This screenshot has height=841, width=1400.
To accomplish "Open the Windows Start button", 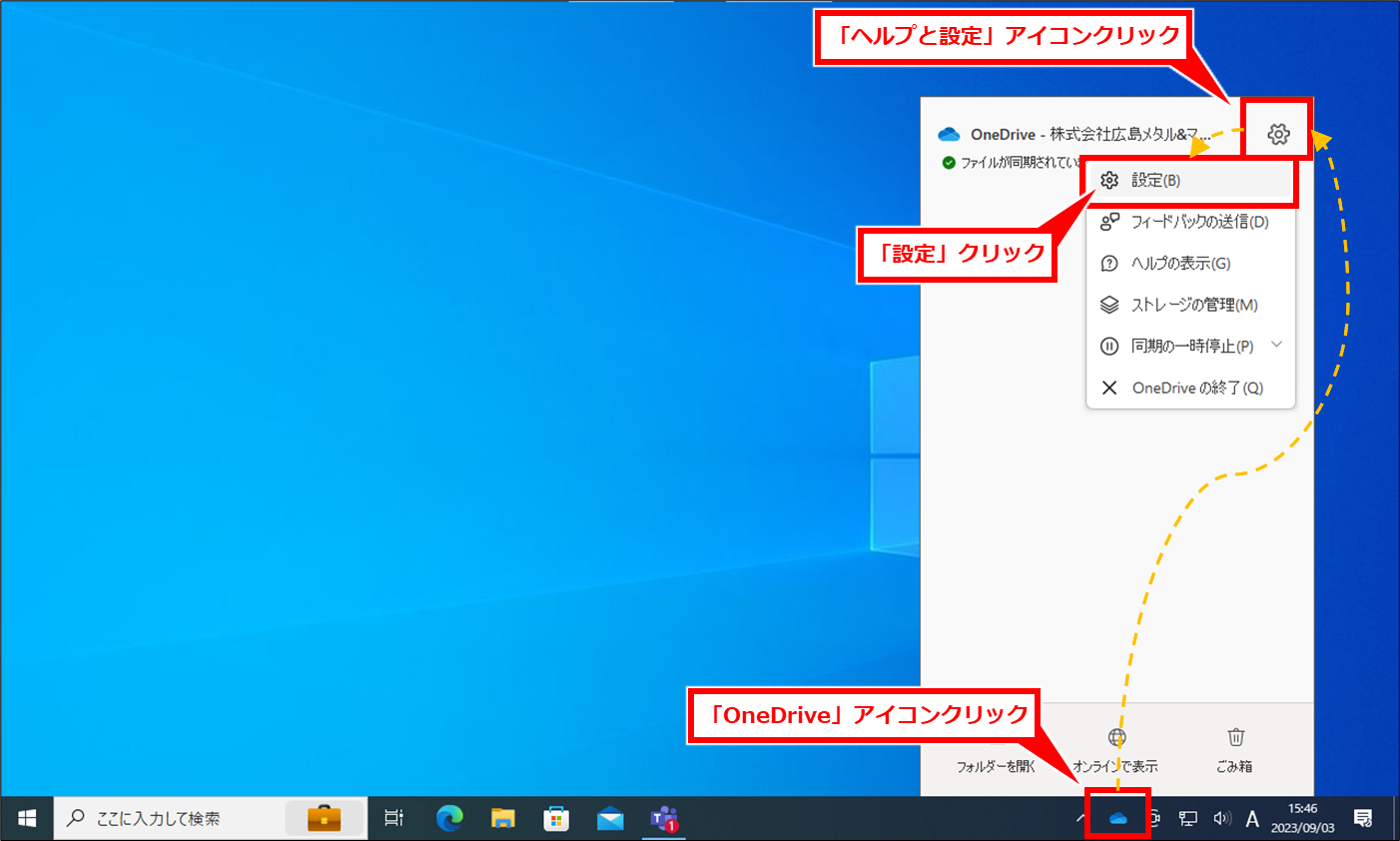I will [x=27, y=819].
